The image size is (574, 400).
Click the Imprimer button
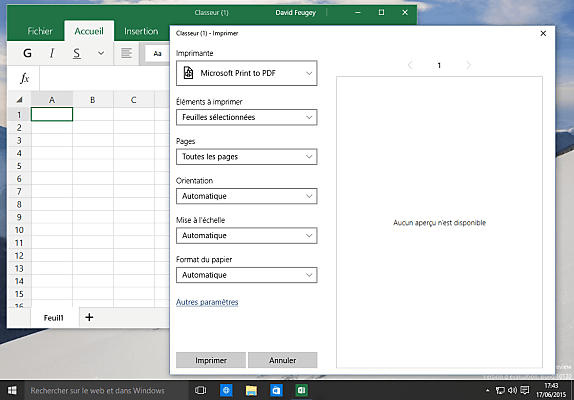(211, 360)
